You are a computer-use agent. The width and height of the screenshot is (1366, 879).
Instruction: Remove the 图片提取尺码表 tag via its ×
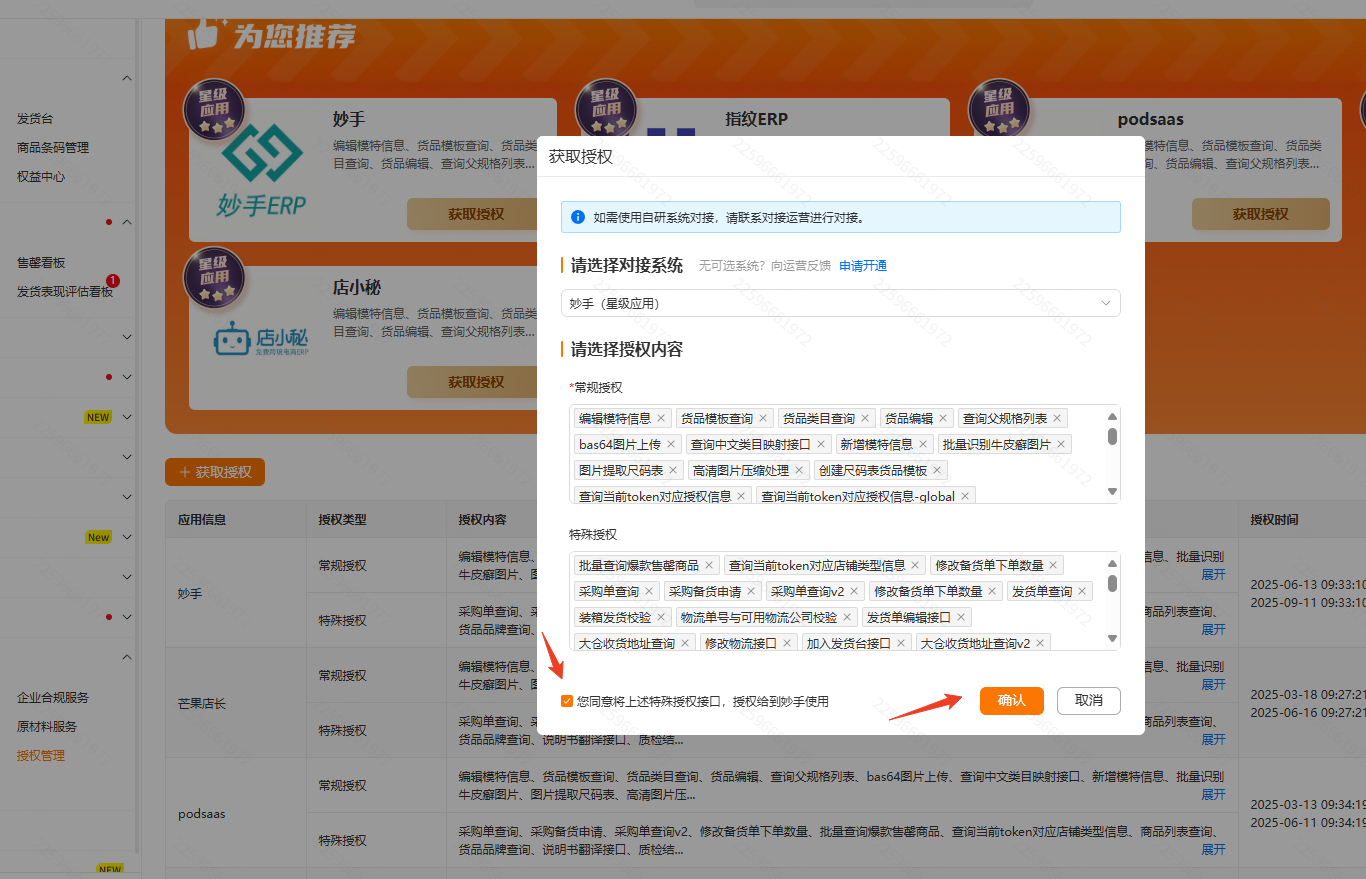tap(673, 470)
